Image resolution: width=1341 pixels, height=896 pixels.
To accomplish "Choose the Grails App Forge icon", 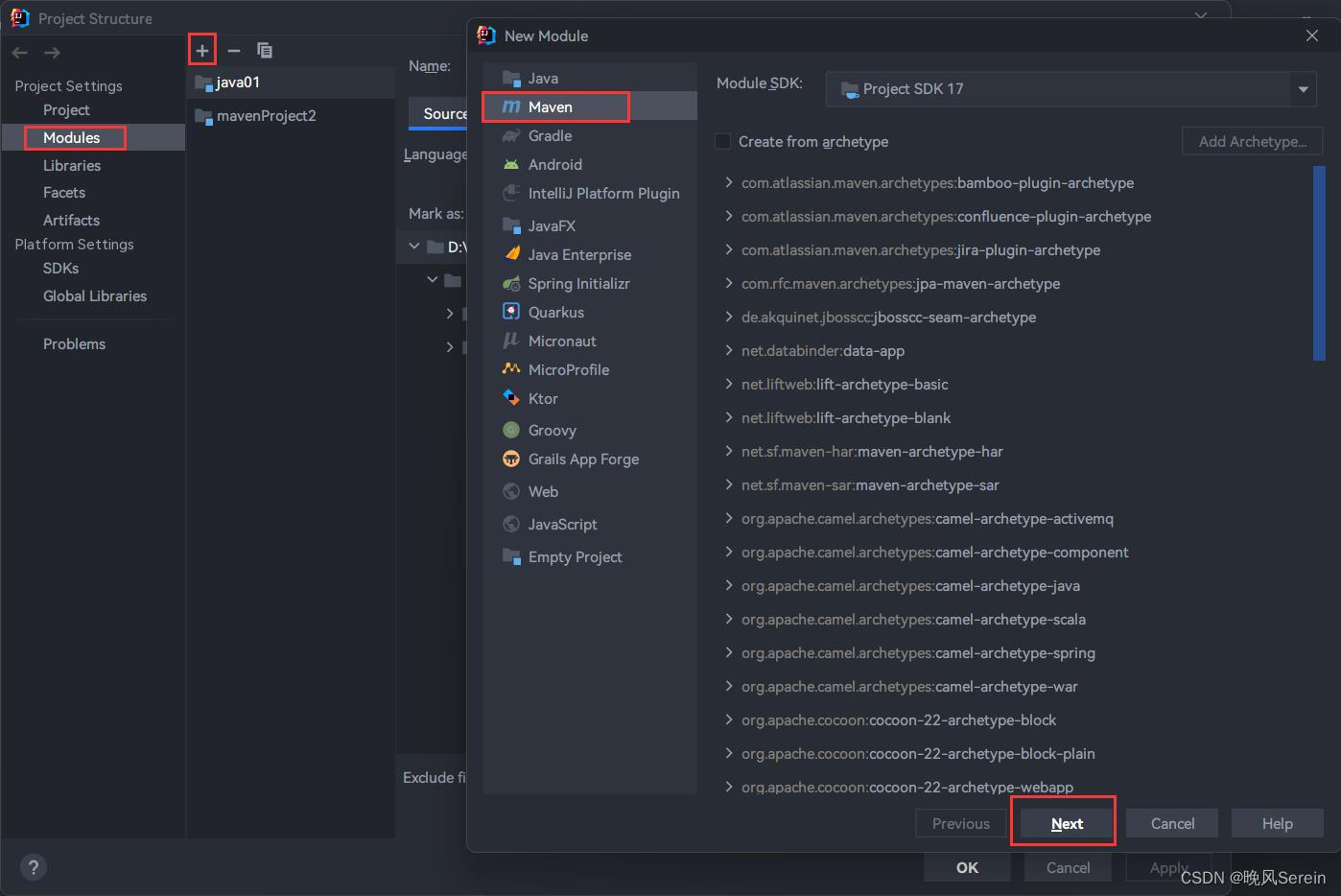I will click(511, 460).
